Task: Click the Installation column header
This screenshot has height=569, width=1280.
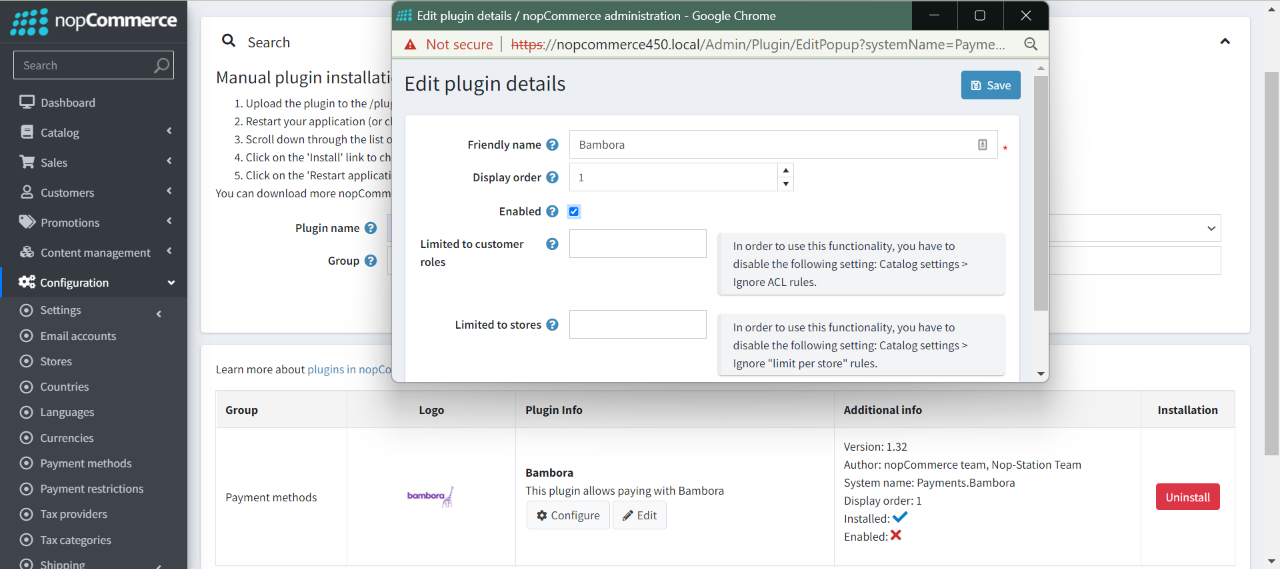Action: pos(1188,410)
